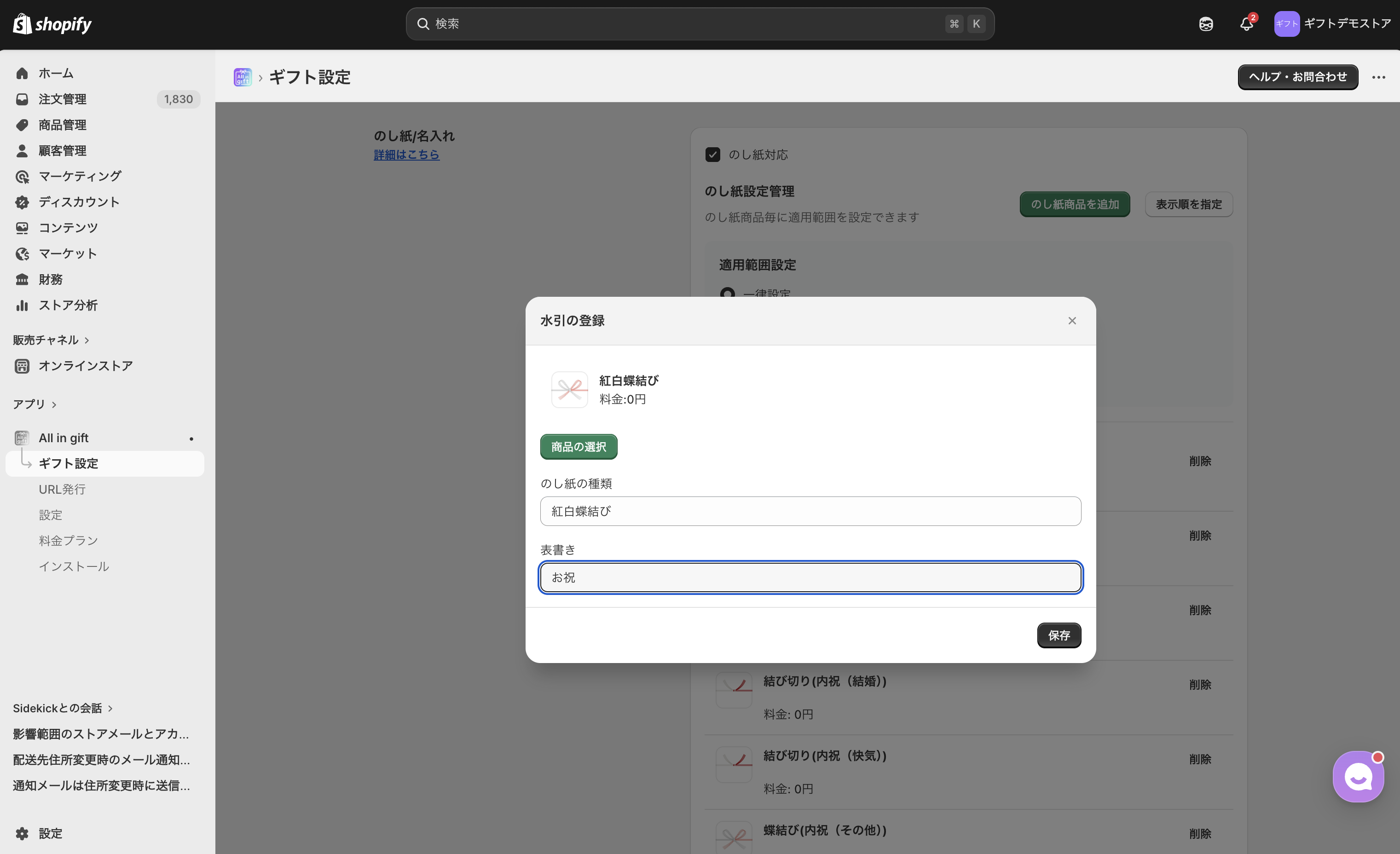1400x854 pixels.
Task: Click the All in gift app icon in breadcrumb
Action: [x=243, y=77]
